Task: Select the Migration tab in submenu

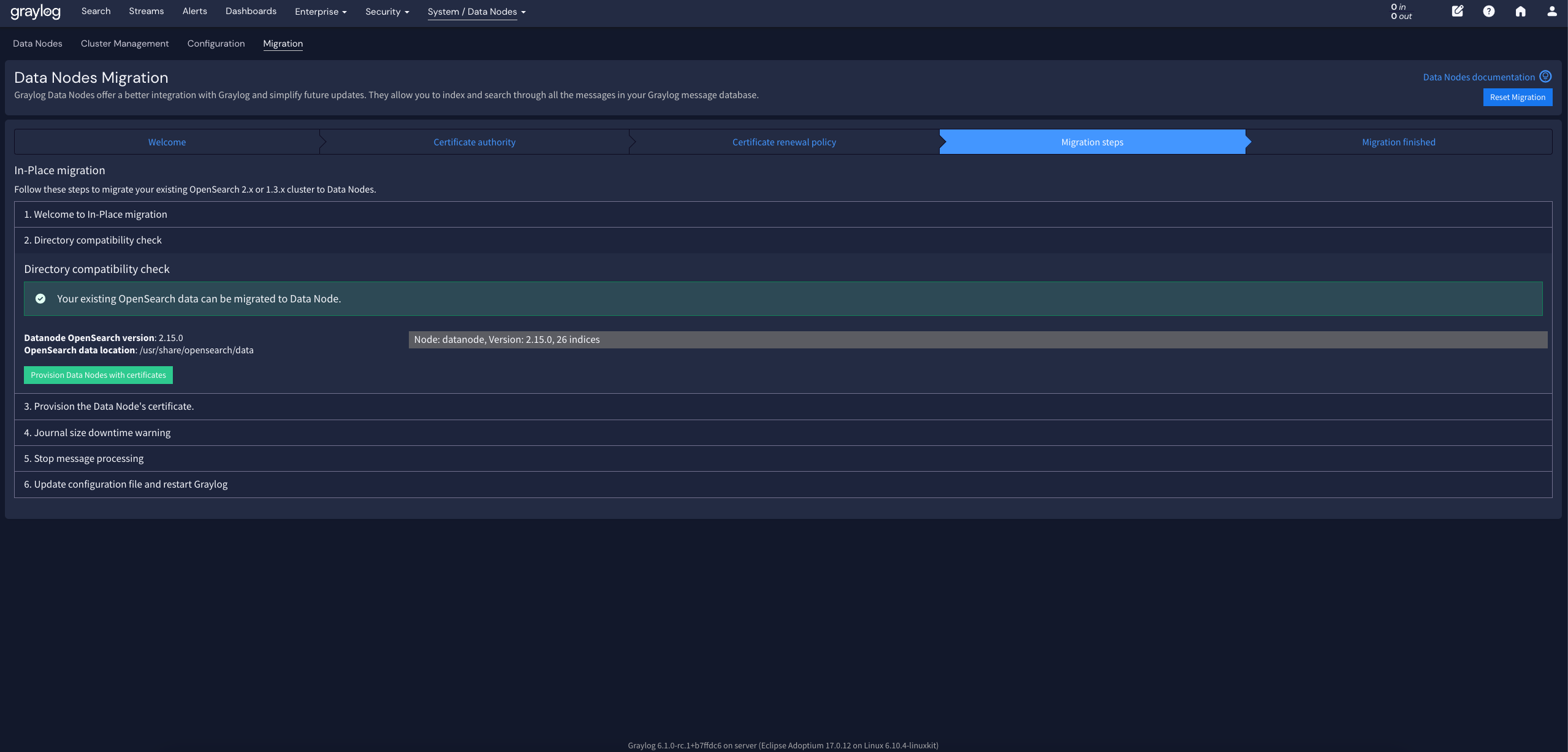Action: pos(282,43)
